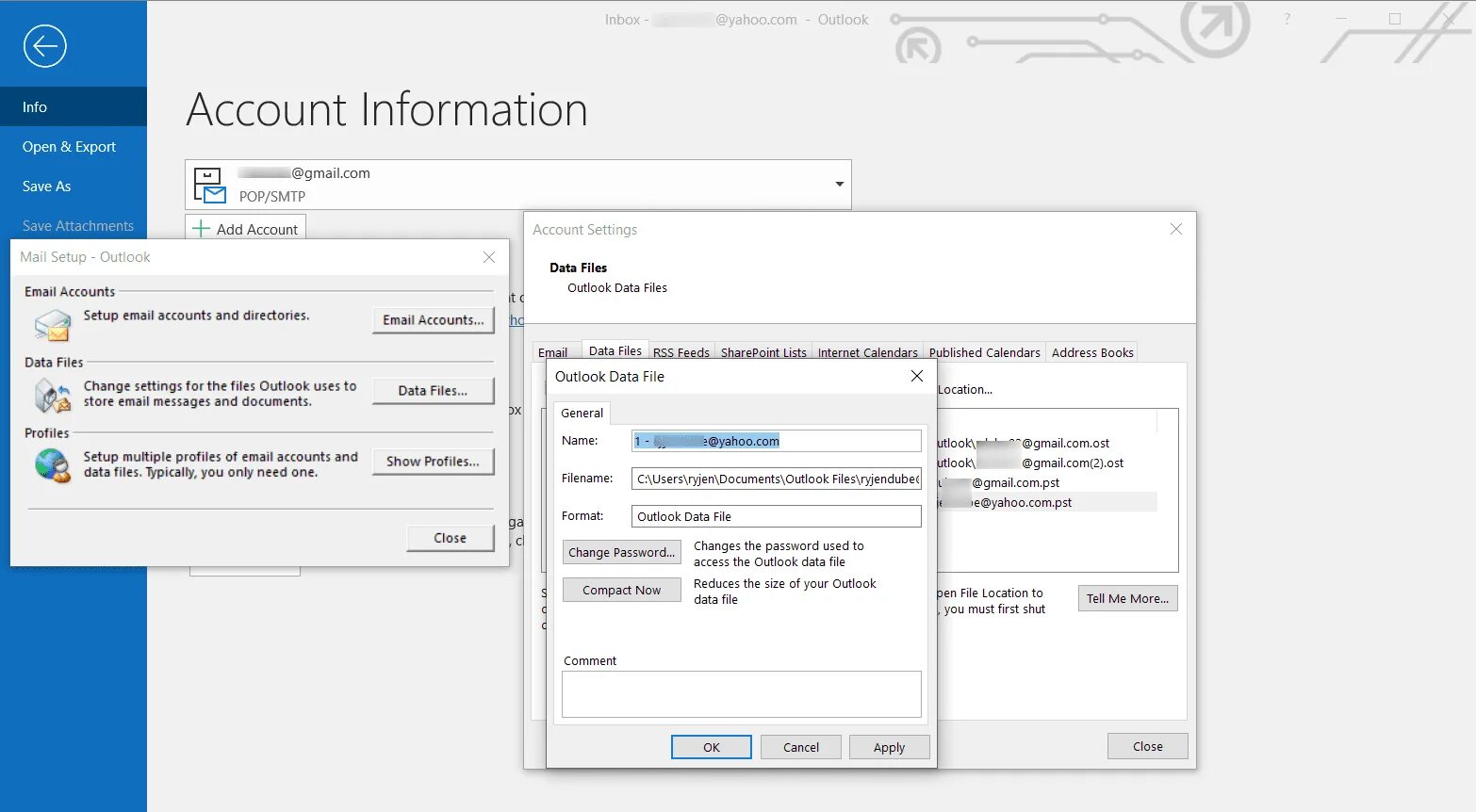Screen dimensions: 1476x812
Task: Click the Email Accounts envelope icon in Mail Setup
Action: 53,325
